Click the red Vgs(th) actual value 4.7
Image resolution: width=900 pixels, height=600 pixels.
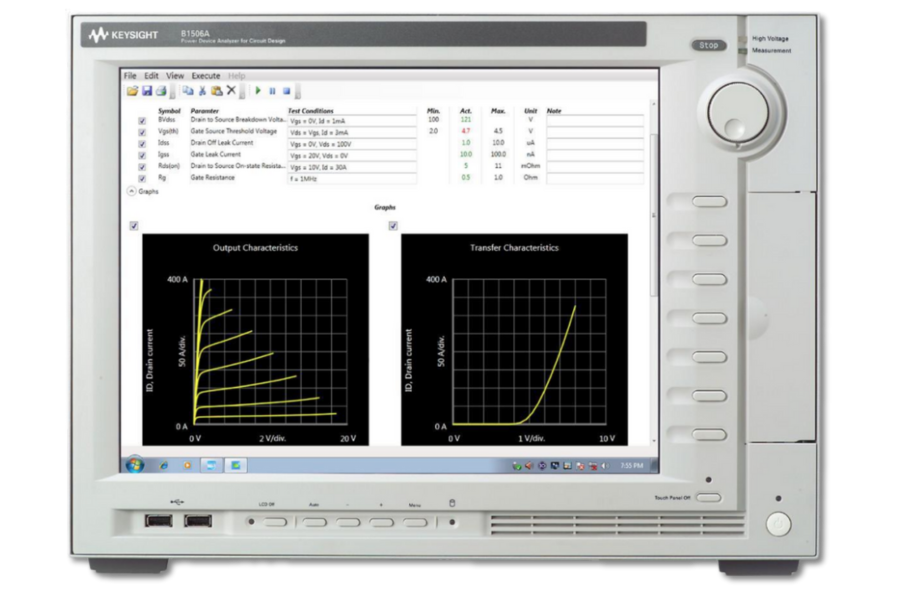pyautogui.click(x=465, y=131)
